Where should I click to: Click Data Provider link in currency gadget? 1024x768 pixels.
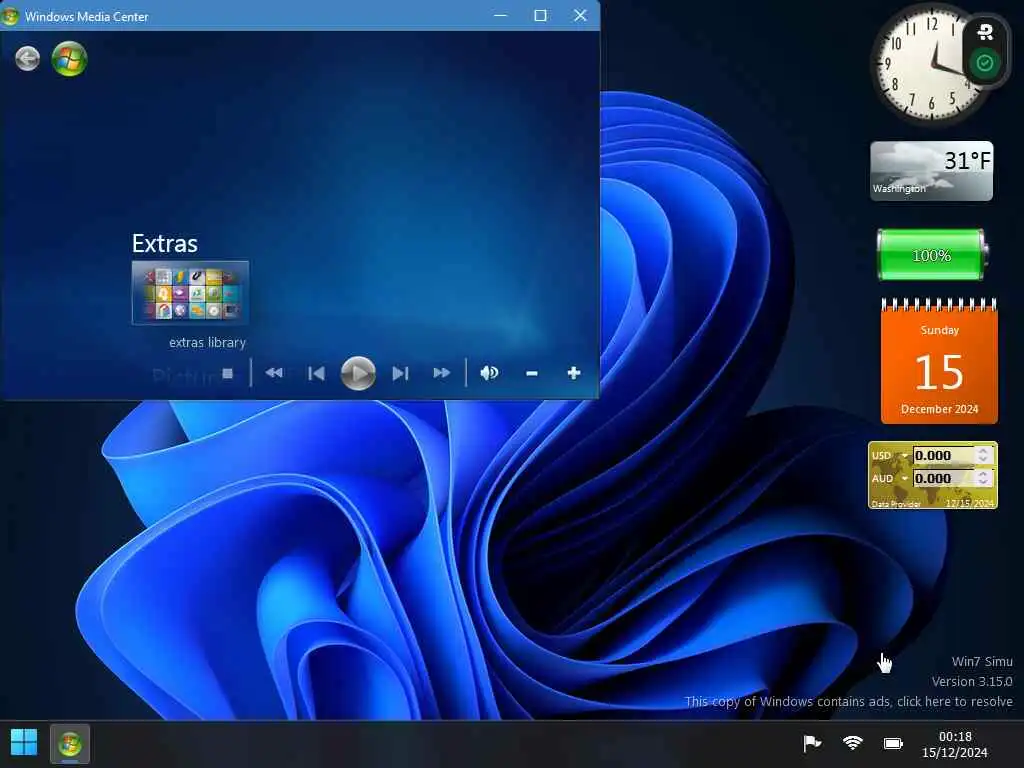(x=895, y=504)
